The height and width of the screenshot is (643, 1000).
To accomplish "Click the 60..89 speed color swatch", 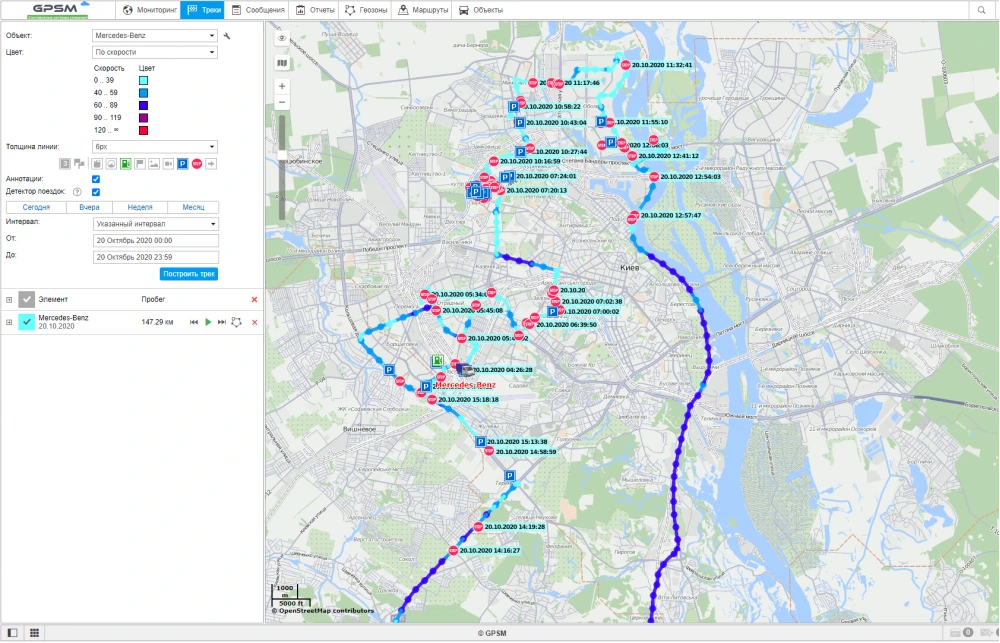I will click(144, 105).
